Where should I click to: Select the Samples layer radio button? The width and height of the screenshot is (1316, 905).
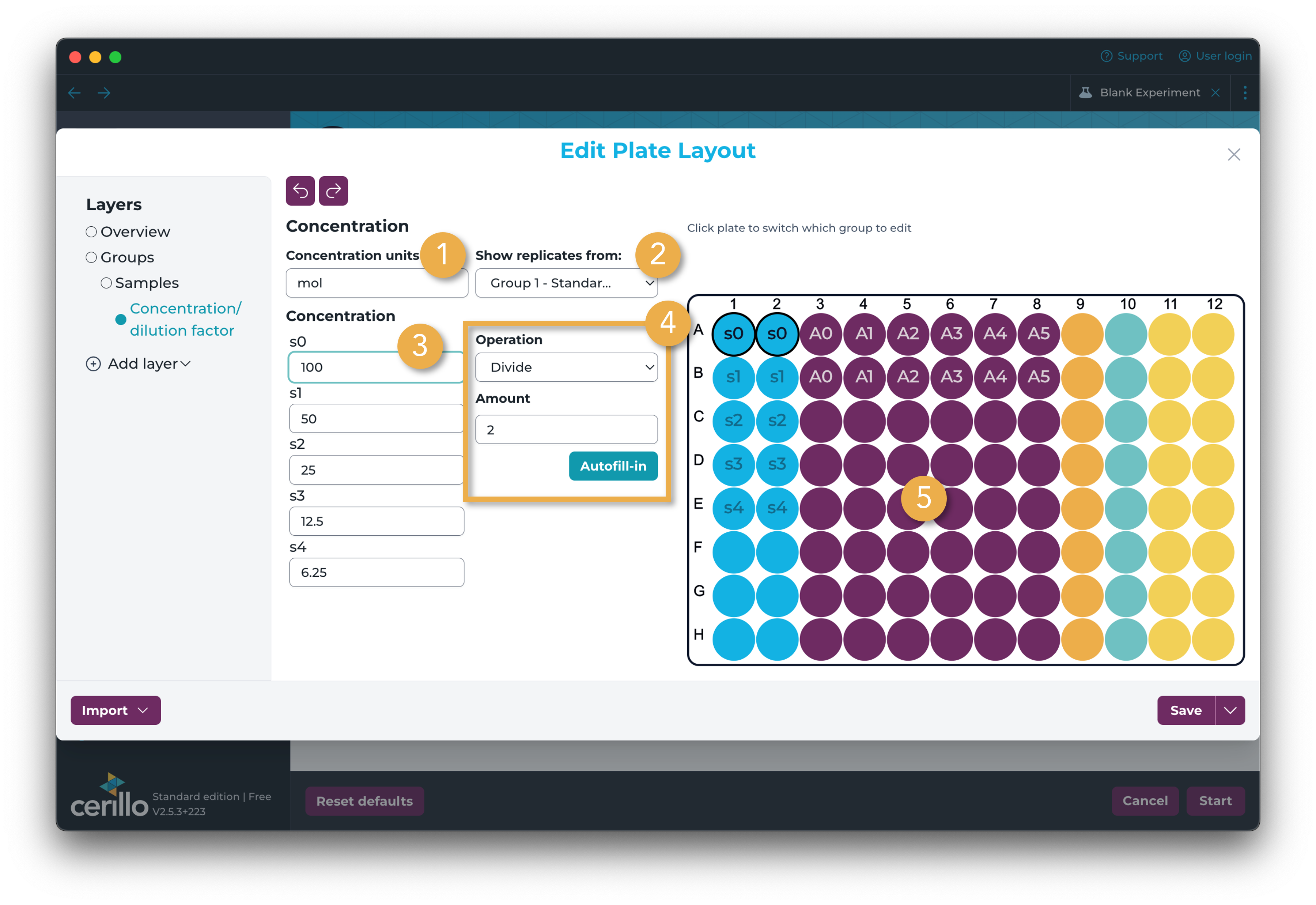[x=106, y=283]
